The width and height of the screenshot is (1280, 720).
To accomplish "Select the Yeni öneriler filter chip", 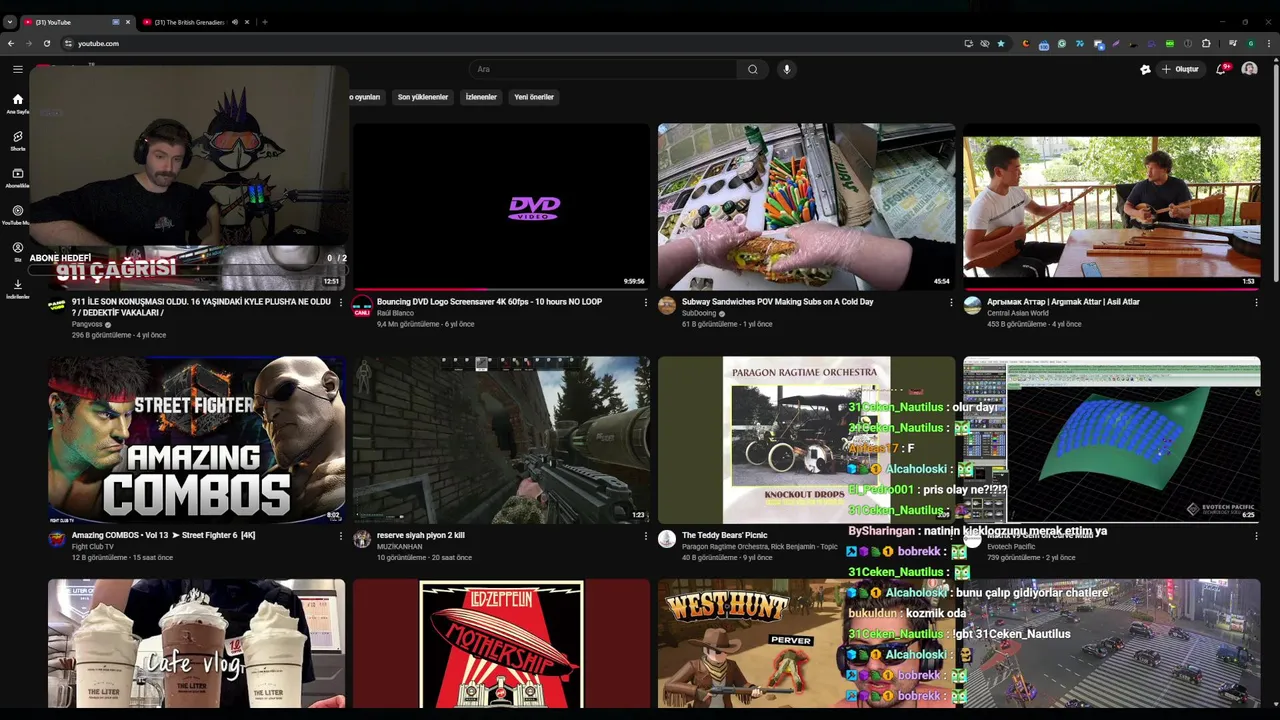I will (534, 97).
